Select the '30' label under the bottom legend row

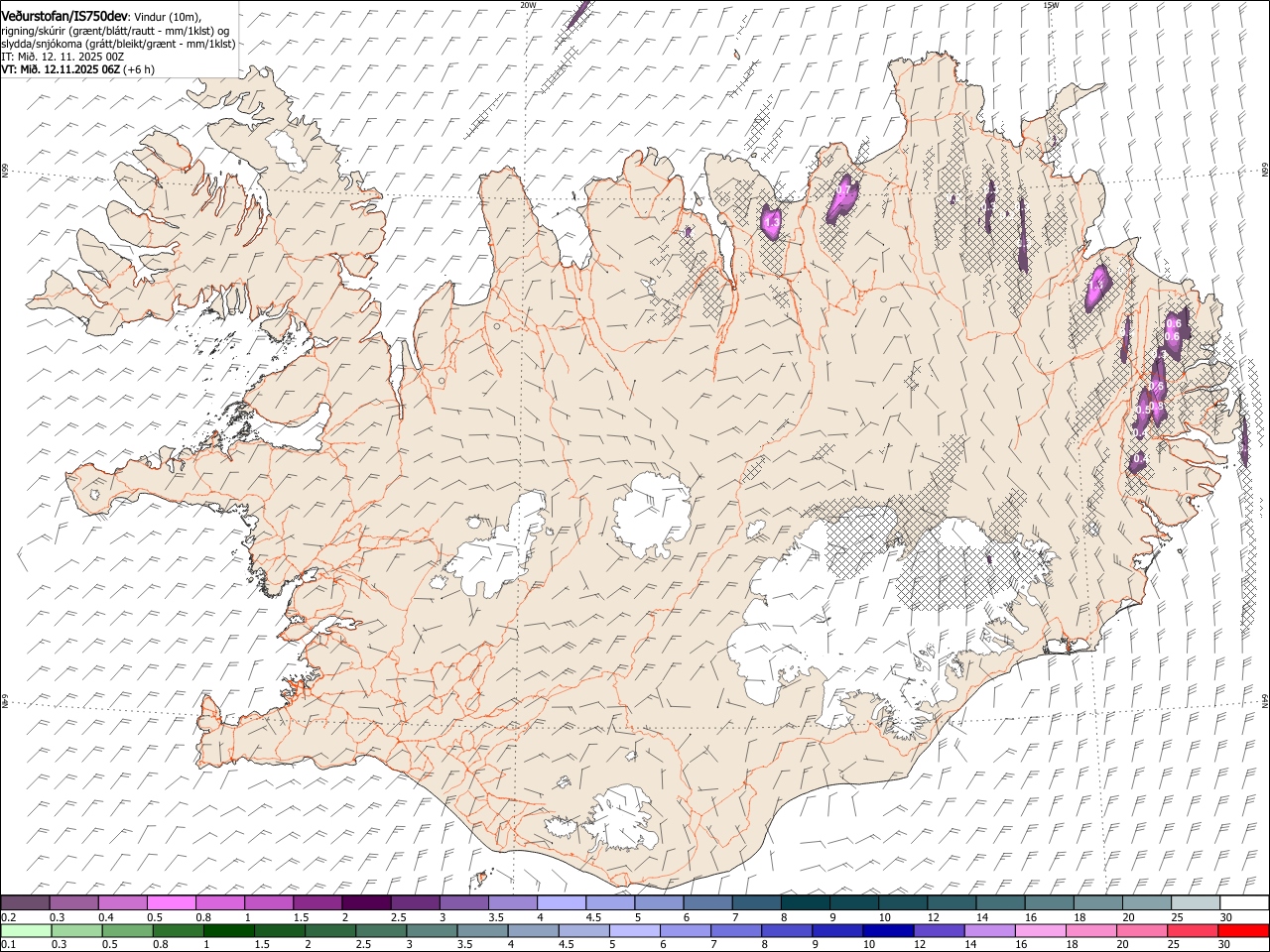tap(1223, 945)
